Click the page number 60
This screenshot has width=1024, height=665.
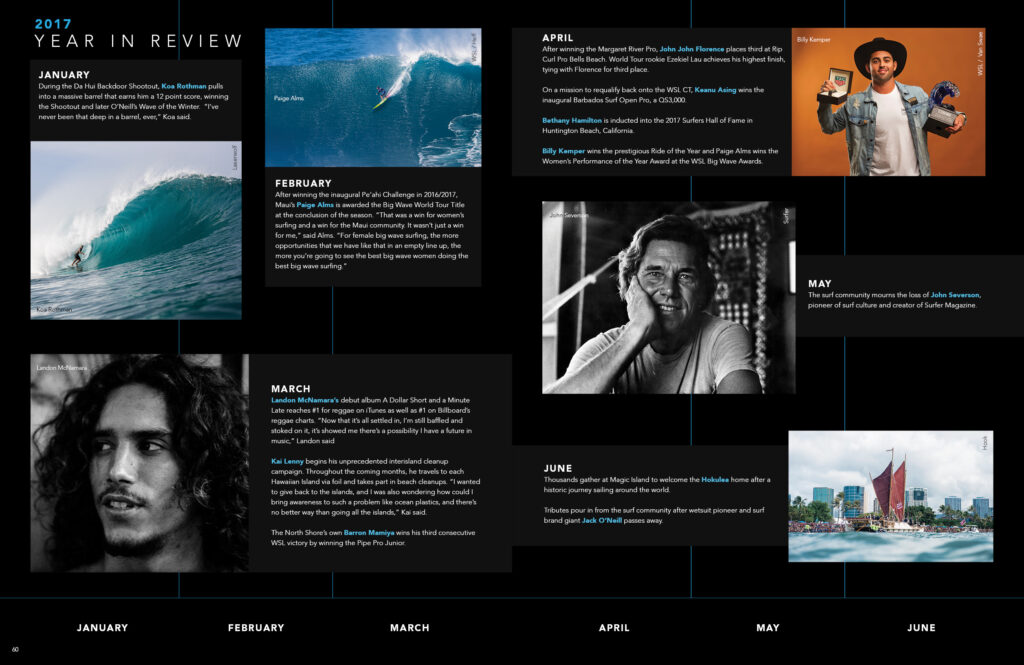pos(15,649)
